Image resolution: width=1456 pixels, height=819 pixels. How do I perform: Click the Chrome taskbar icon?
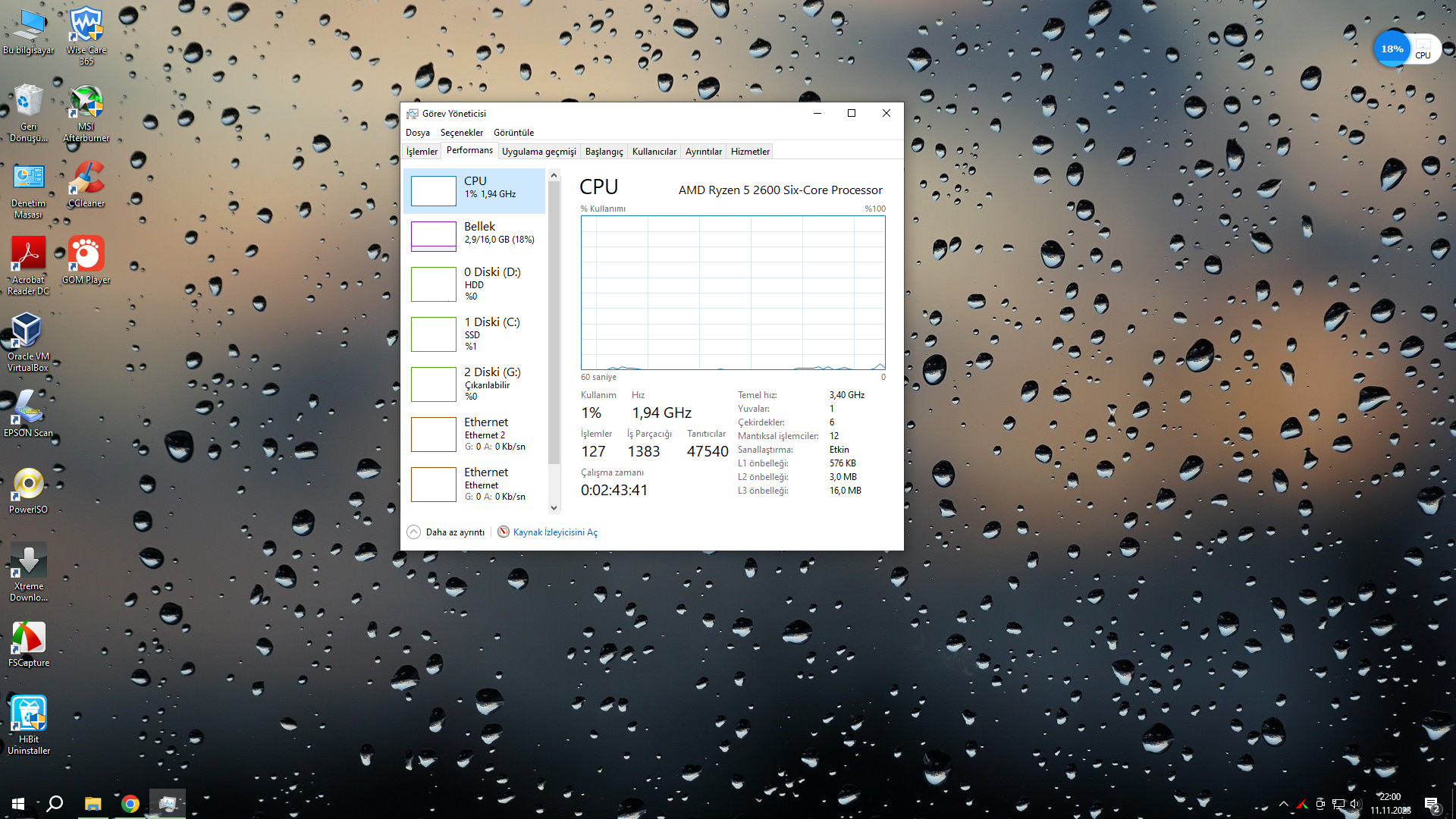(130, 804)
